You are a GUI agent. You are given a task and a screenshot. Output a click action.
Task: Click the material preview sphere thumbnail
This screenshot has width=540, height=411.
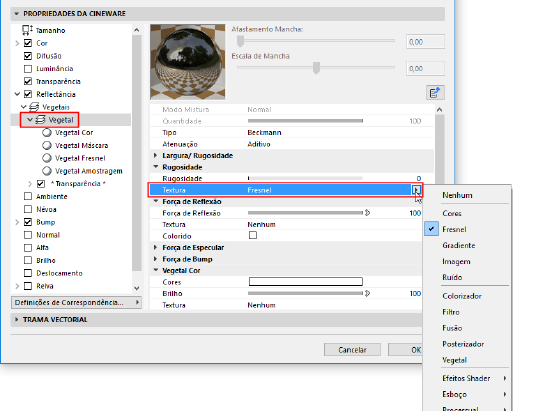pyautogui.click(x=188, y=62)
